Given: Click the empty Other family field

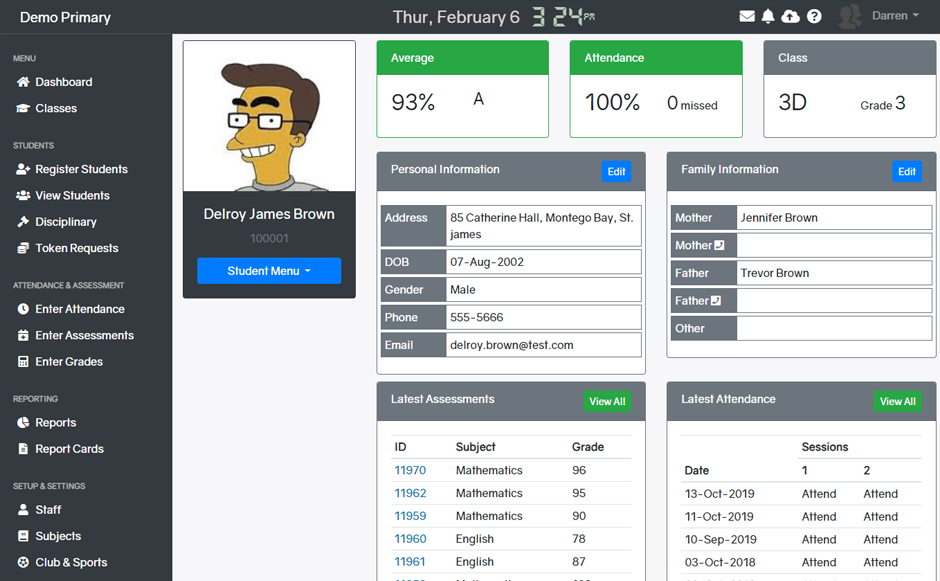Looking at the screenshot, I should pos(834,329).
